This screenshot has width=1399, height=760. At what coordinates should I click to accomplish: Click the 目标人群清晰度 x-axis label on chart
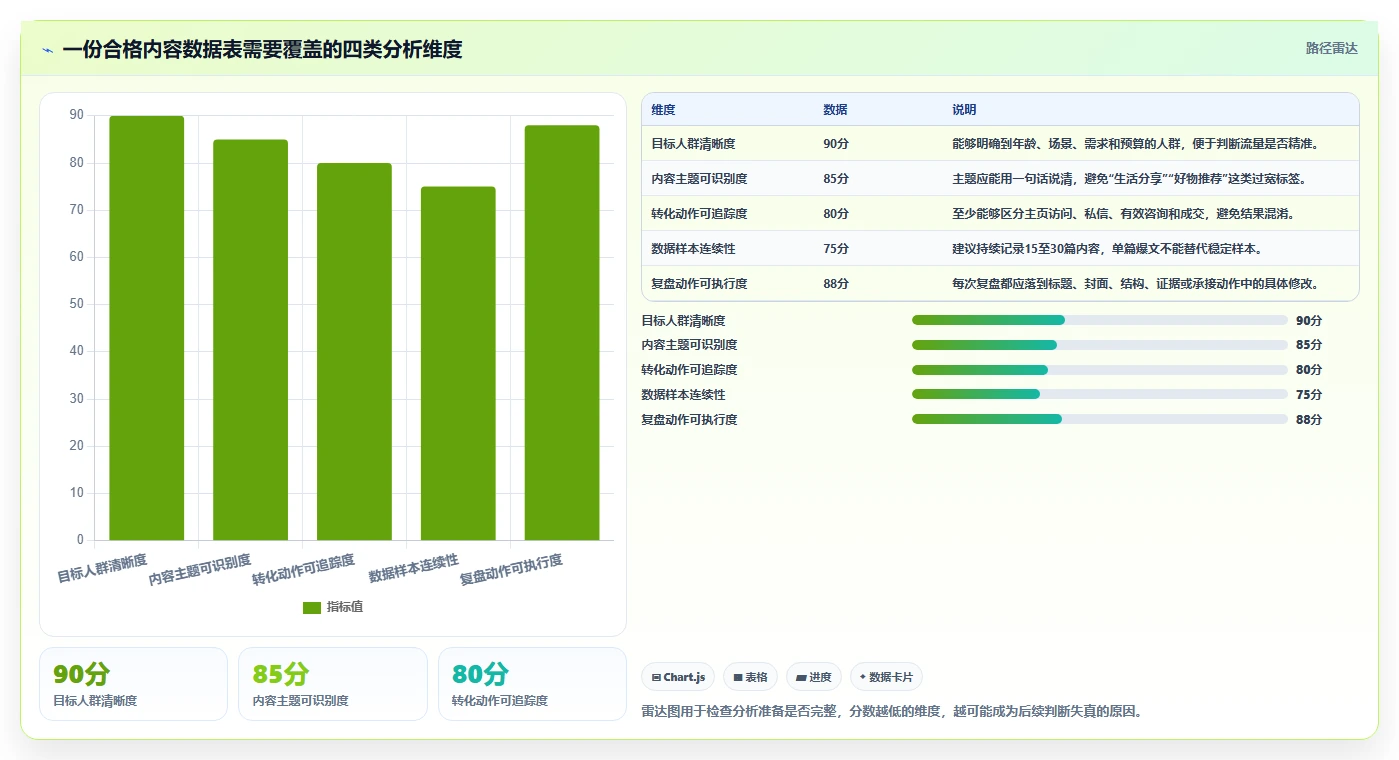(x=102, y=568)
